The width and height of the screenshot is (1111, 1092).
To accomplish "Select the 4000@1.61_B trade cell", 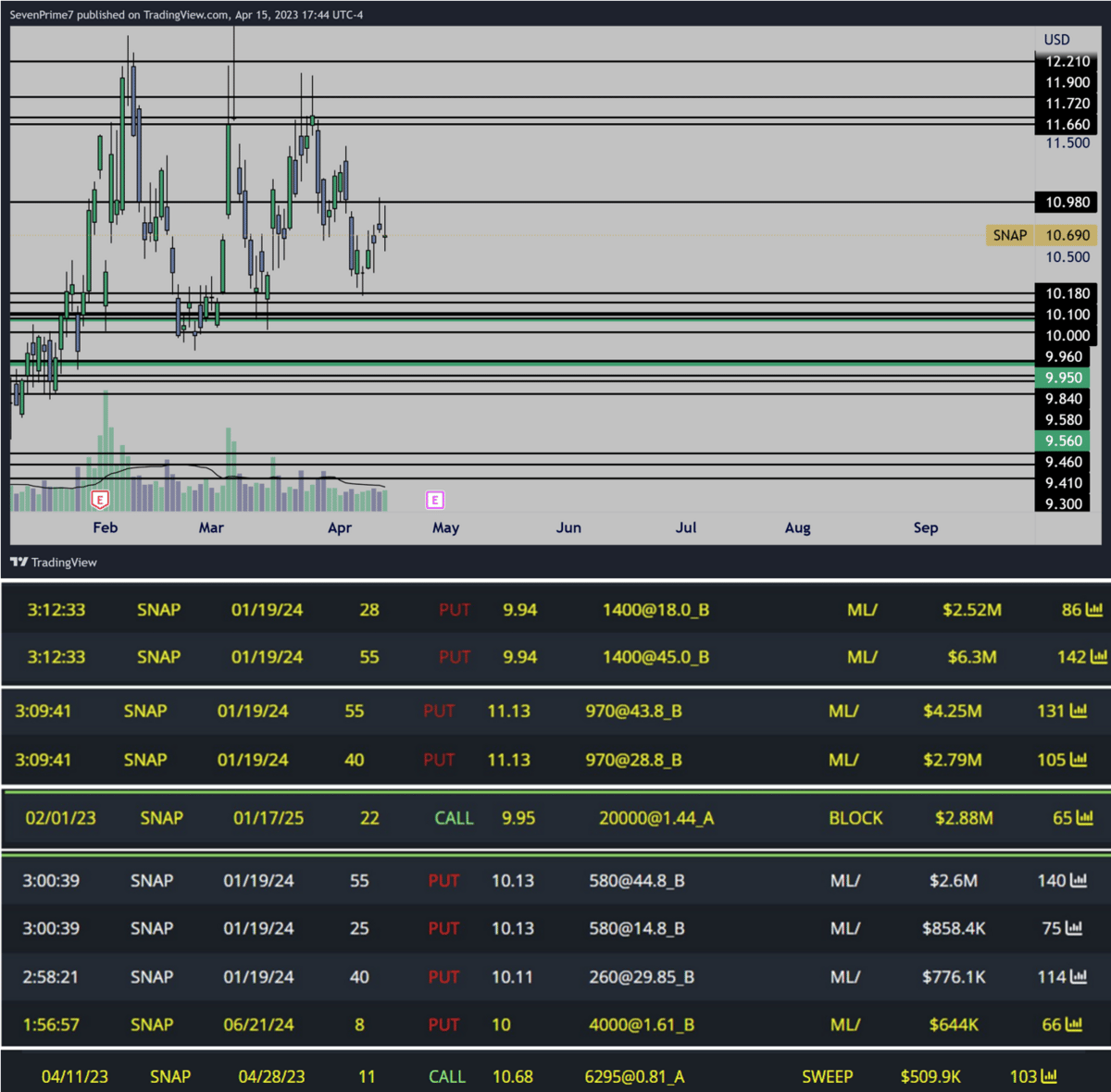I will (642, 1024).
